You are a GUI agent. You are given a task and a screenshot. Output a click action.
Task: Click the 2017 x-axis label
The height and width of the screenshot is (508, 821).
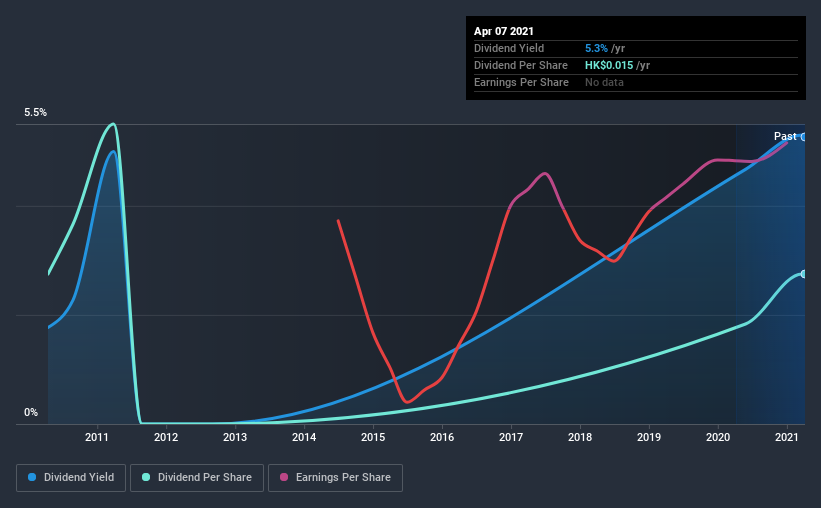[511, 437]
